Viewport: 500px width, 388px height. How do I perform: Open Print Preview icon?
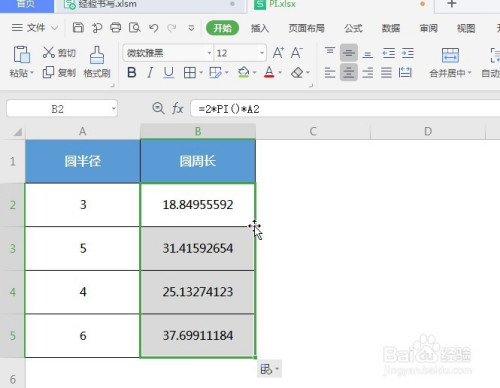[135, 28]
